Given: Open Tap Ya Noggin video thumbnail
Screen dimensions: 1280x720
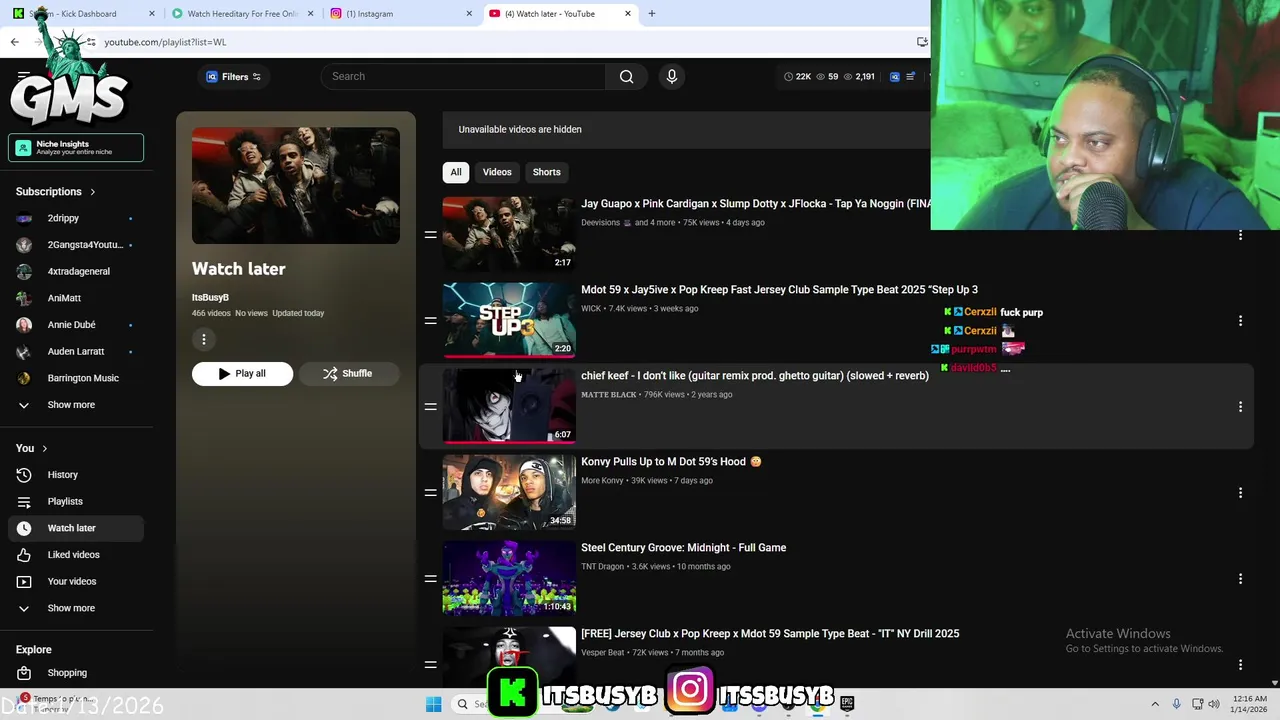Looking at the screenshot, I should pos(509,234).
